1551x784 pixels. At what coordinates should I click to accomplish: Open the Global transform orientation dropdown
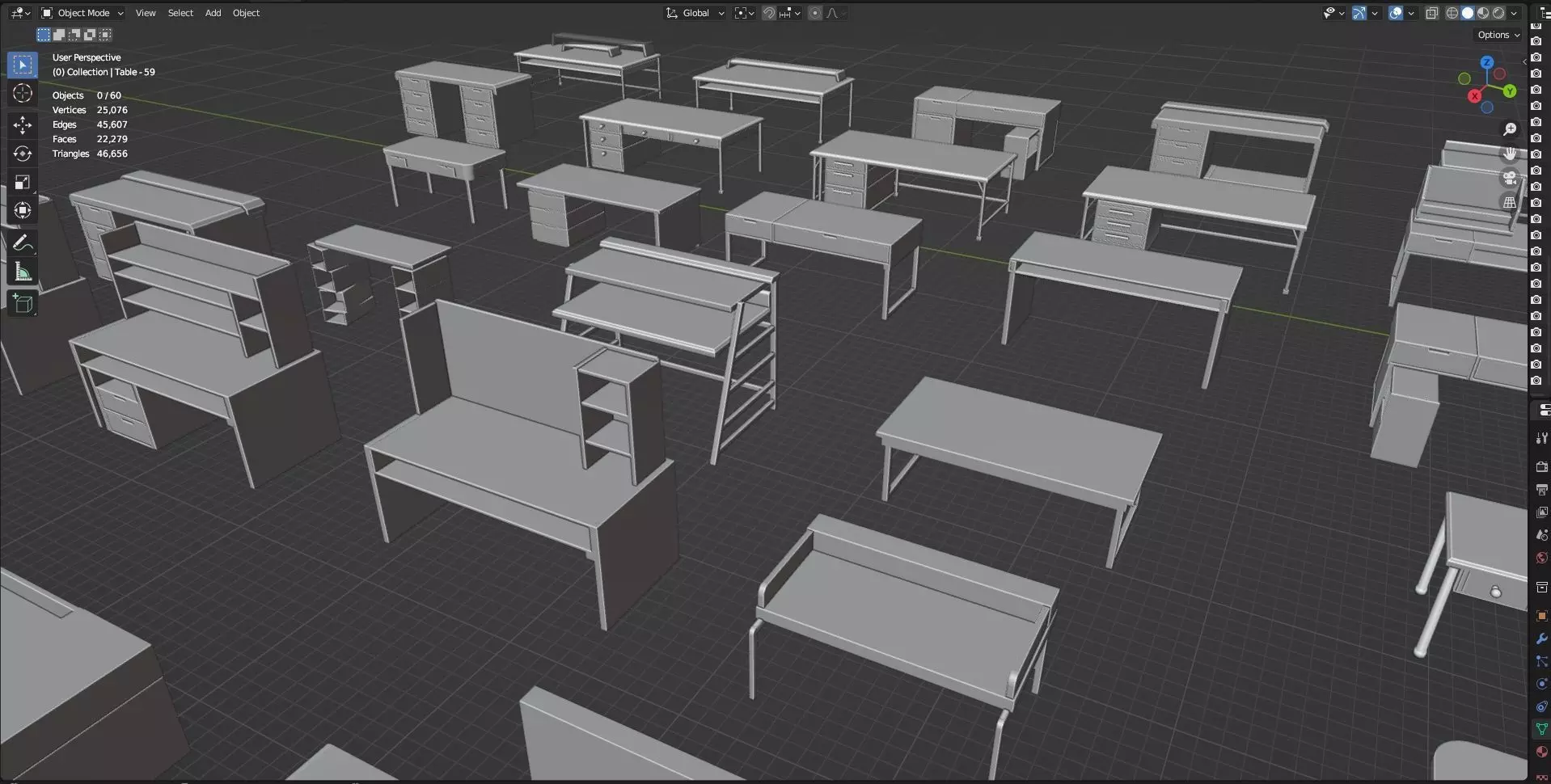pos(695,13)
